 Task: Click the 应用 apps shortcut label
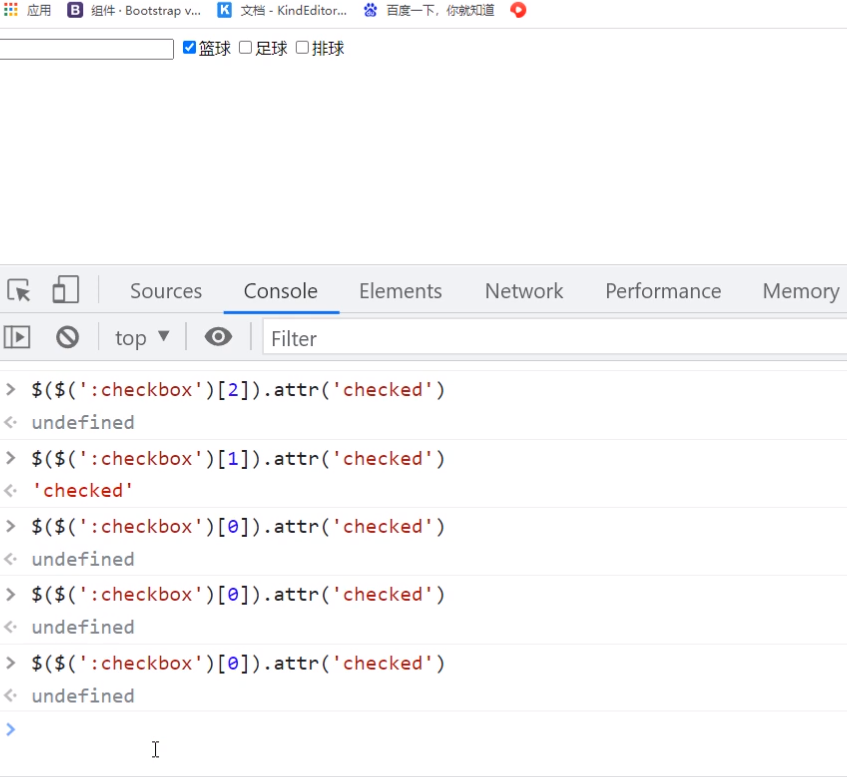(x=39, y=10)
